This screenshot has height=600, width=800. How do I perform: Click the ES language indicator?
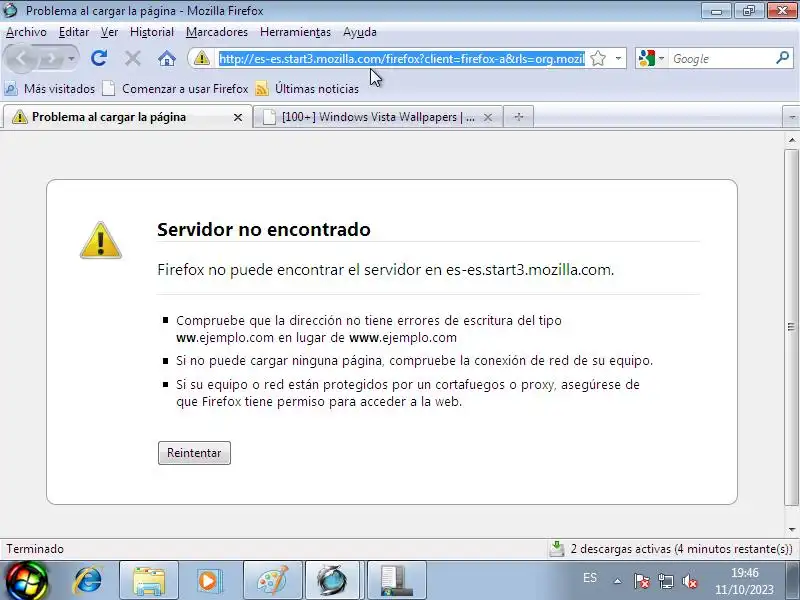590,578
